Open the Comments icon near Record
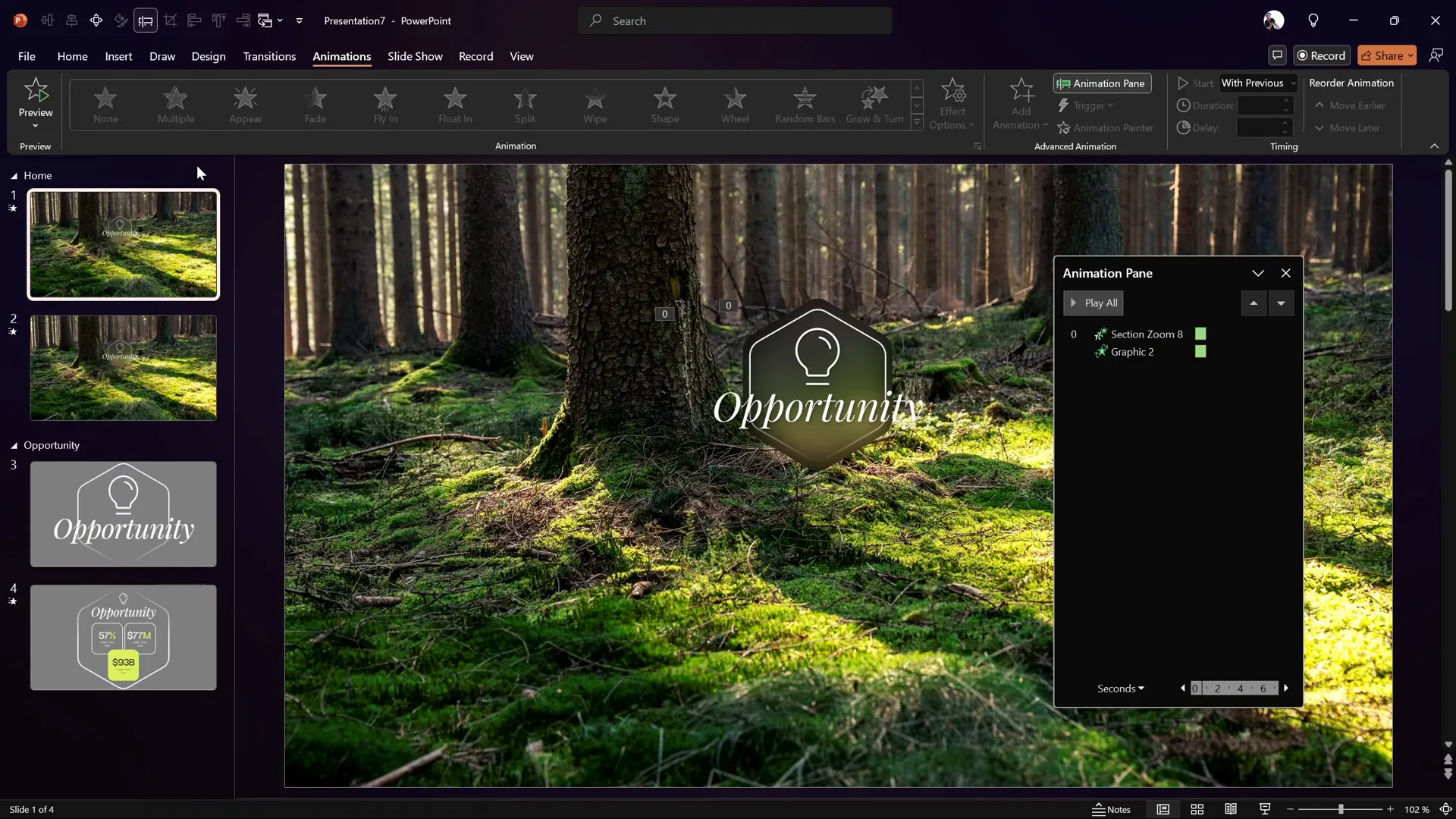The width and height of the screenshot is (1456, 819). click(x=1277, y=55)
